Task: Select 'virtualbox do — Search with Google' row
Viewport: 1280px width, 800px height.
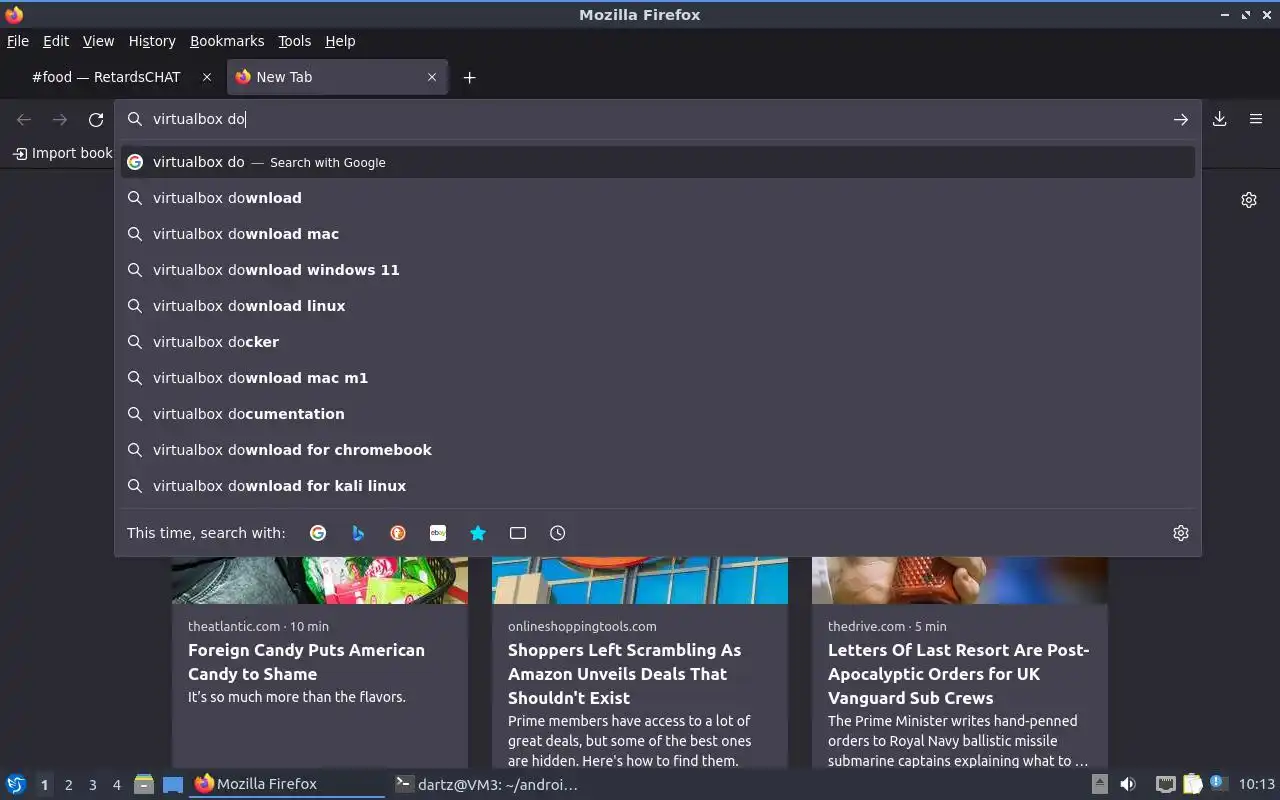Action: (x=658, y=162)
